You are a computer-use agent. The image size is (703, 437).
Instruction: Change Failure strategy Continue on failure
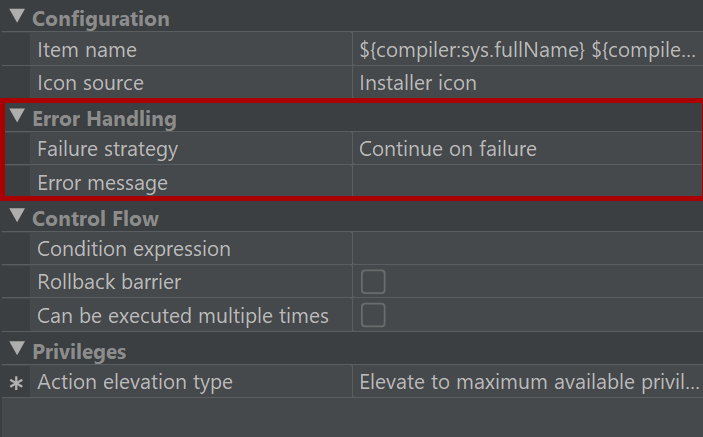(x=528, y=149)
